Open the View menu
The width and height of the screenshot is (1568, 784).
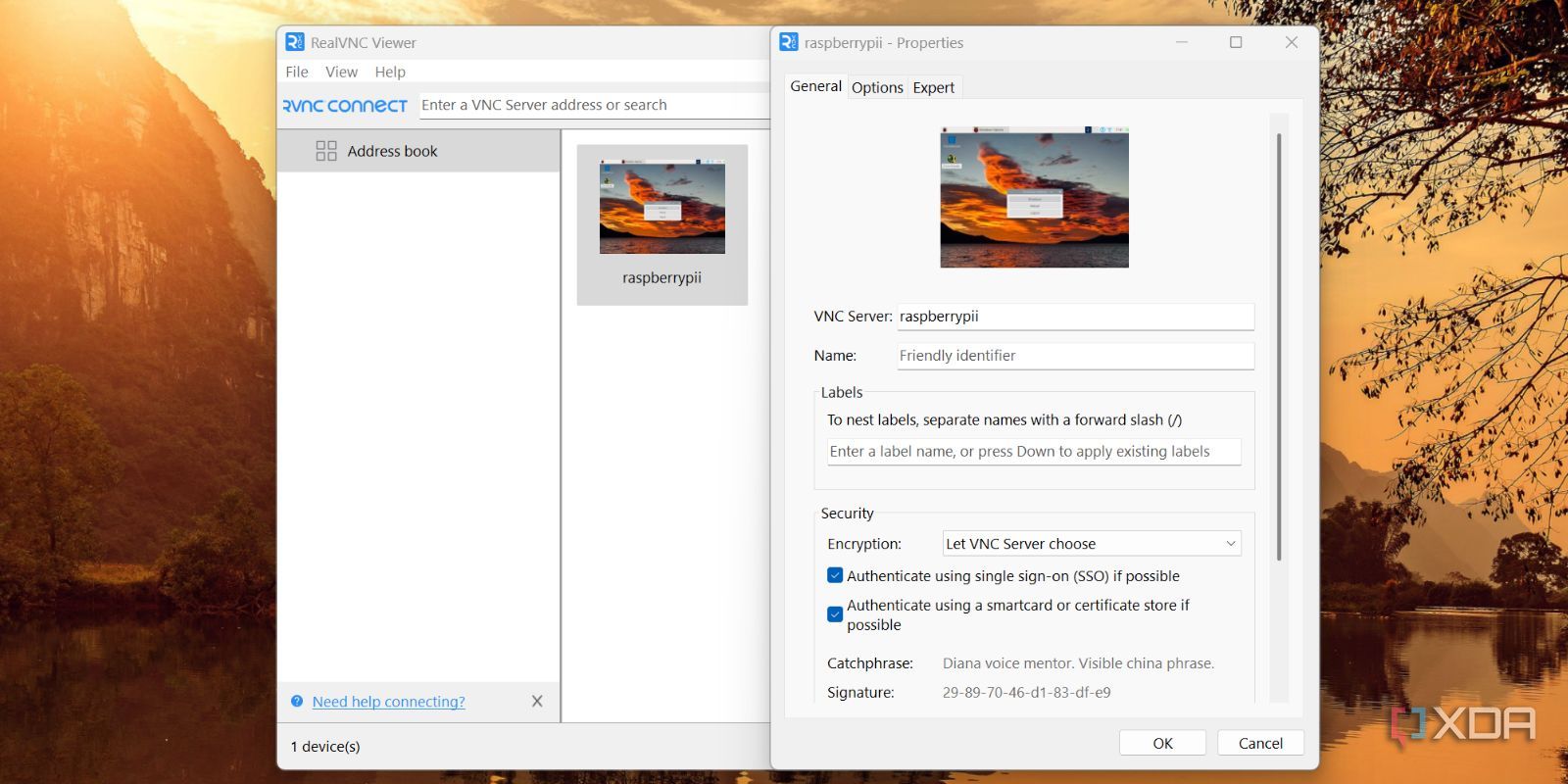point(341,72)
